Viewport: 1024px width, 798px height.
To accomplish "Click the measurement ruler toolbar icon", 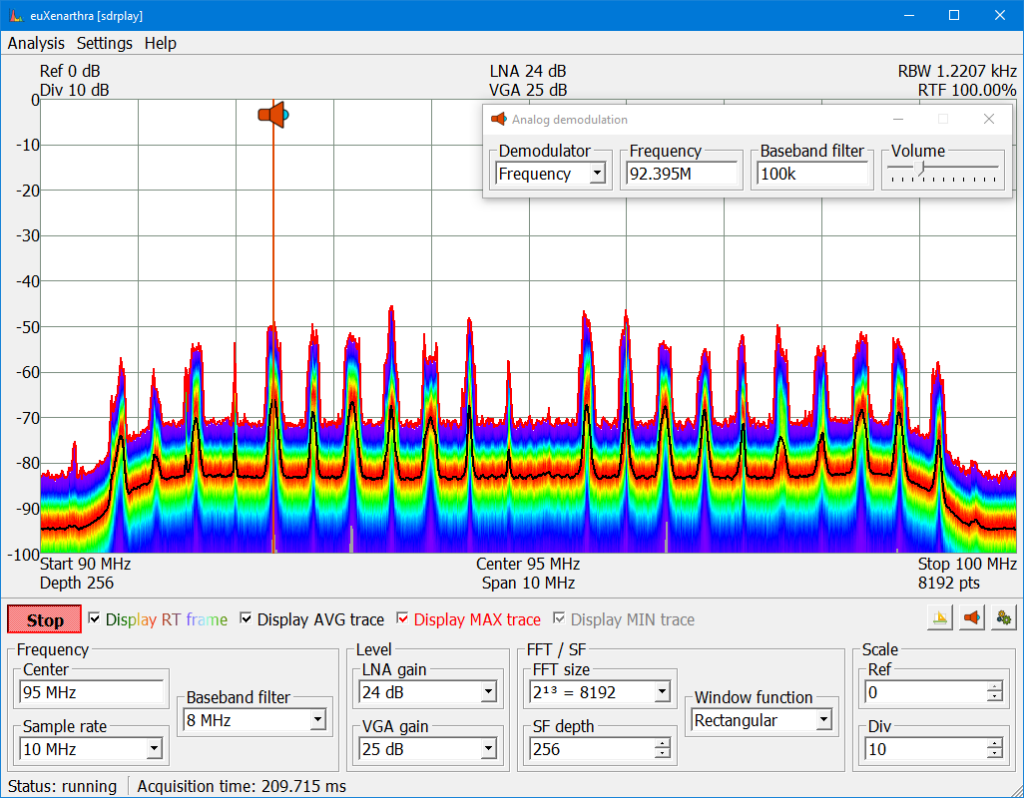I will click(x=940, y=618).
